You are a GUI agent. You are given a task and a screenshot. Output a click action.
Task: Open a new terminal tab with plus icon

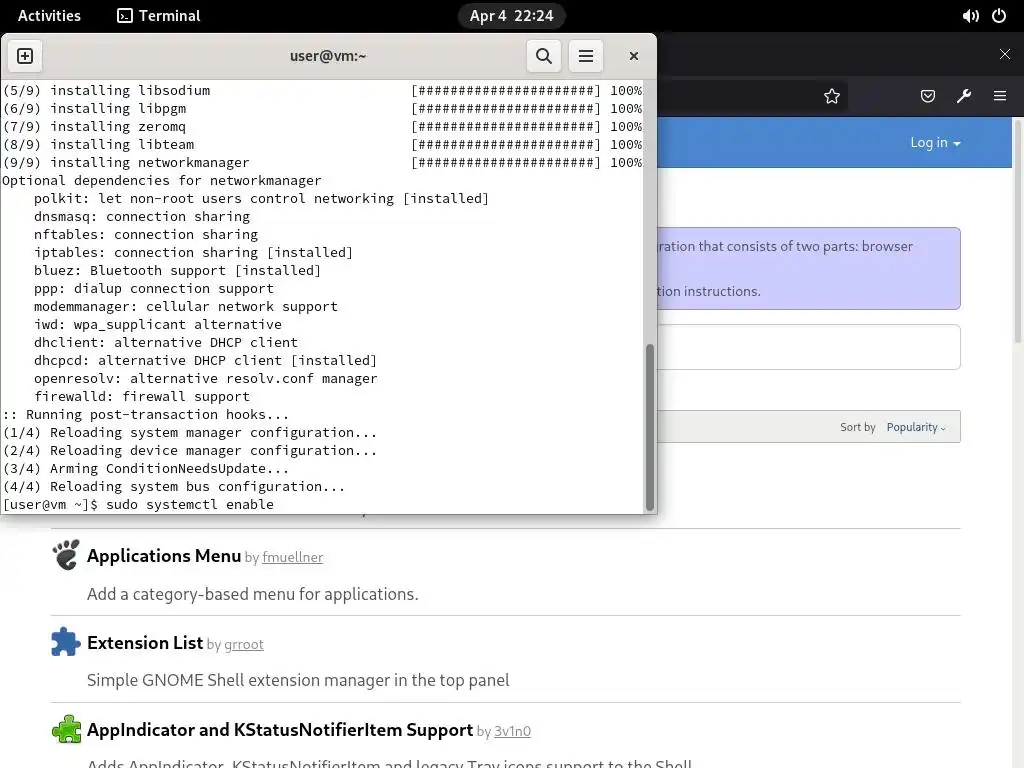coord(25,56)
